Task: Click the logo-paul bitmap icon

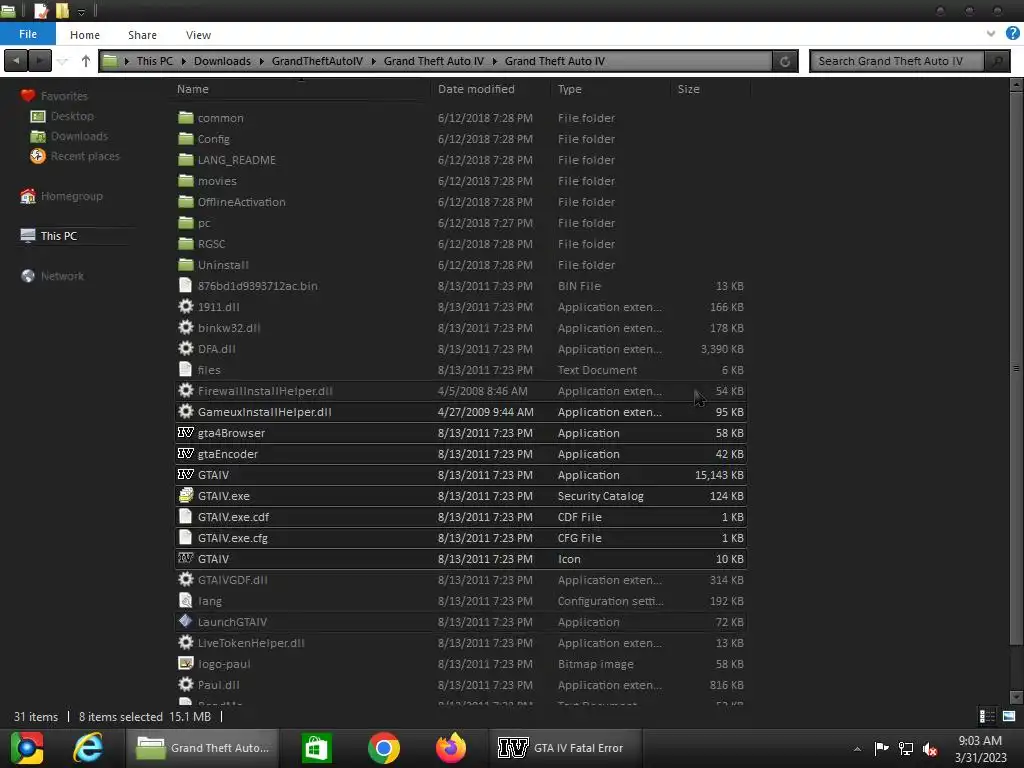Action: point(186,664)
